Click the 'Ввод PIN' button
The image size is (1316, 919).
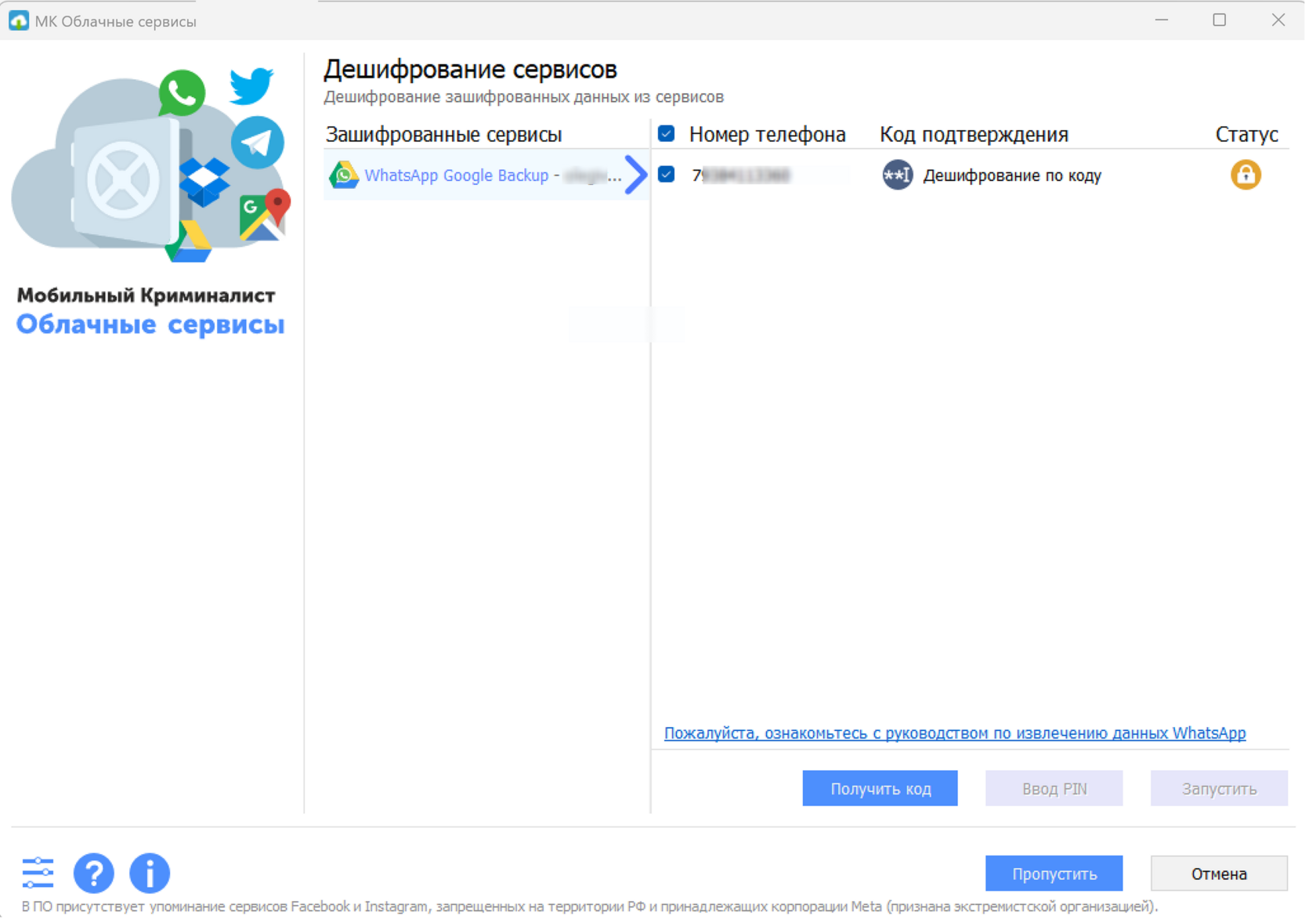click(1054, 788)
